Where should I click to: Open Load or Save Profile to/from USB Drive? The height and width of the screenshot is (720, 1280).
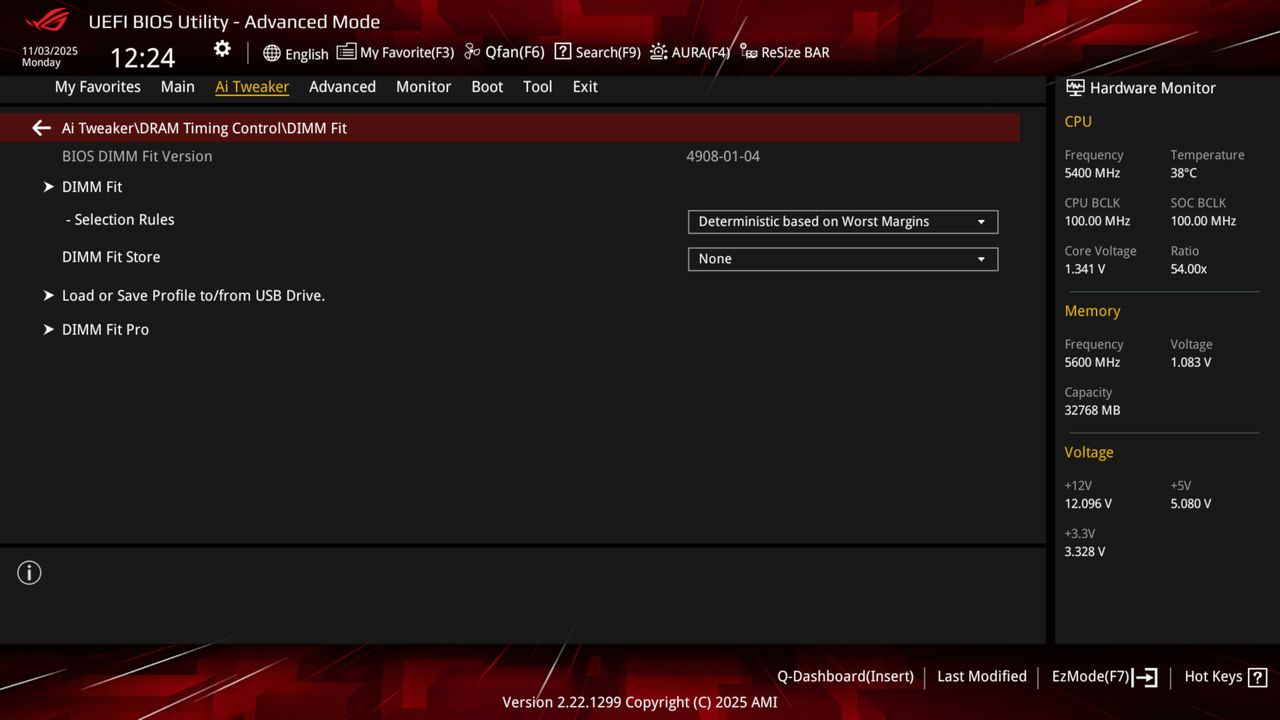point(193,295)
